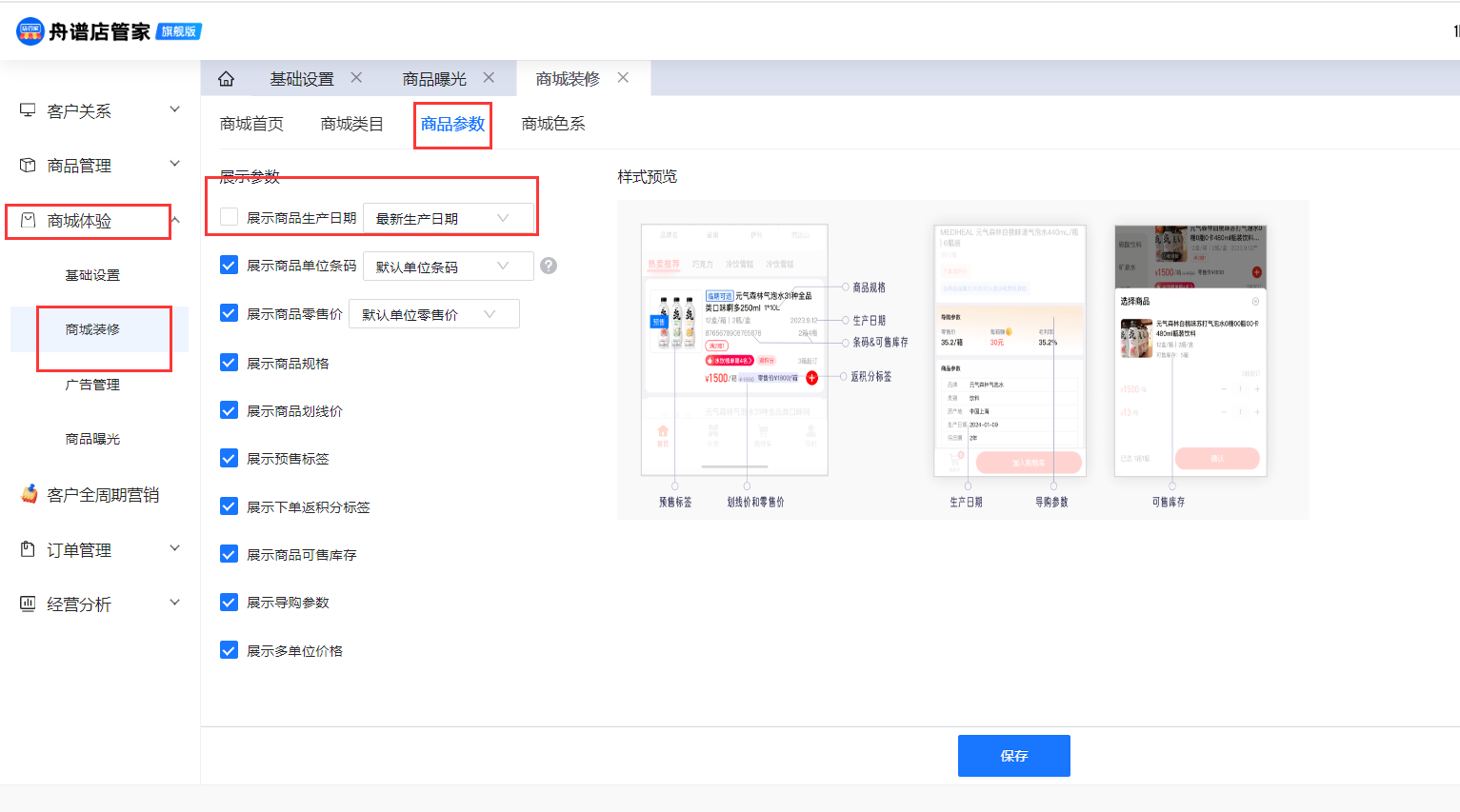Screen dimensions: 1460x812
Task: Open the 默认单位零售价 dropdown
Action: [x=433, y=314]
